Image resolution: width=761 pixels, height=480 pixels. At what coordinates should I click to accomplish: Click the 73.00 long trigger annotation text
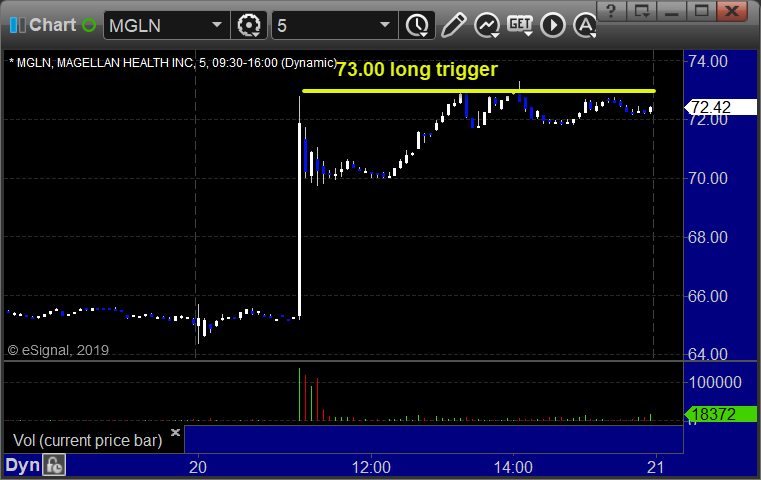417,69
